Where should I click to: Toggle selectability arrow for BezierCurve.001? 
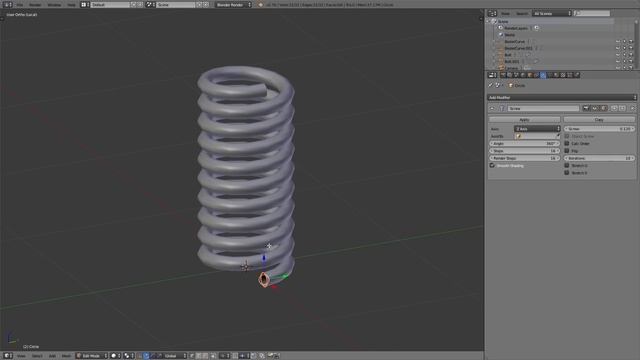(x=624, y=48)
